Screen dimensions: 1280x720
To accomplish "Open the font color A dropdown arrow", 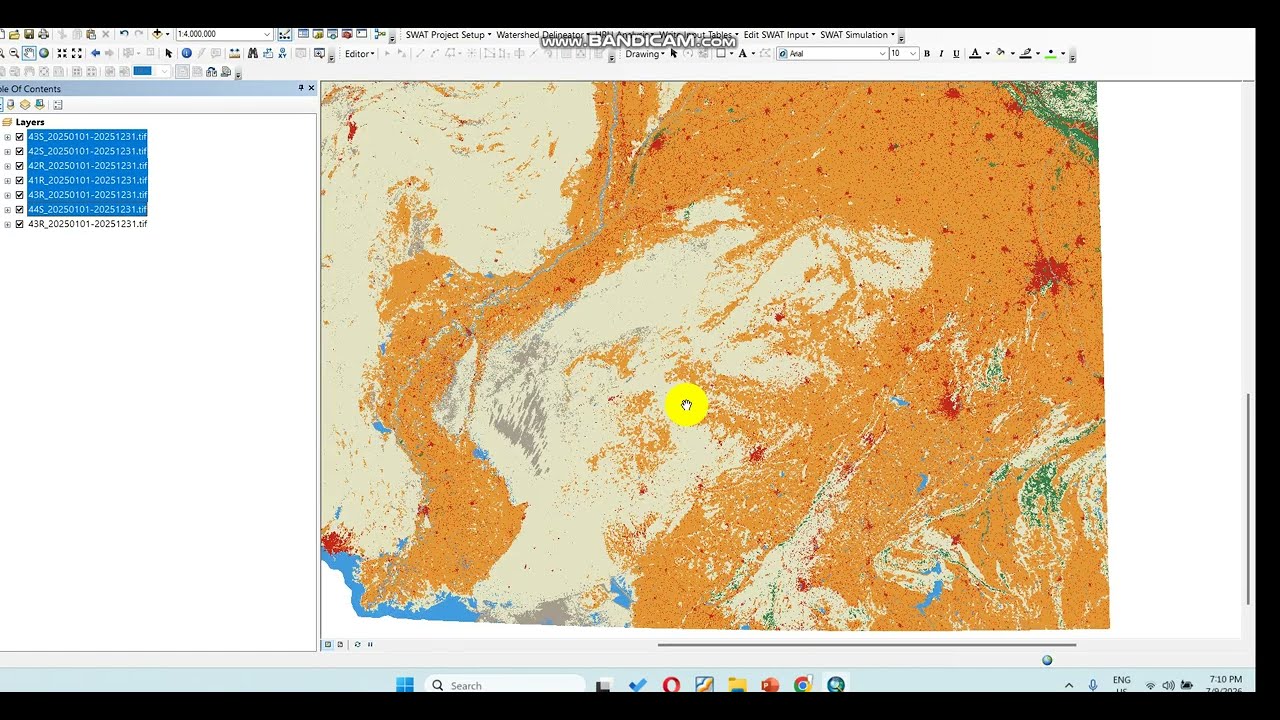I will 988,54.
